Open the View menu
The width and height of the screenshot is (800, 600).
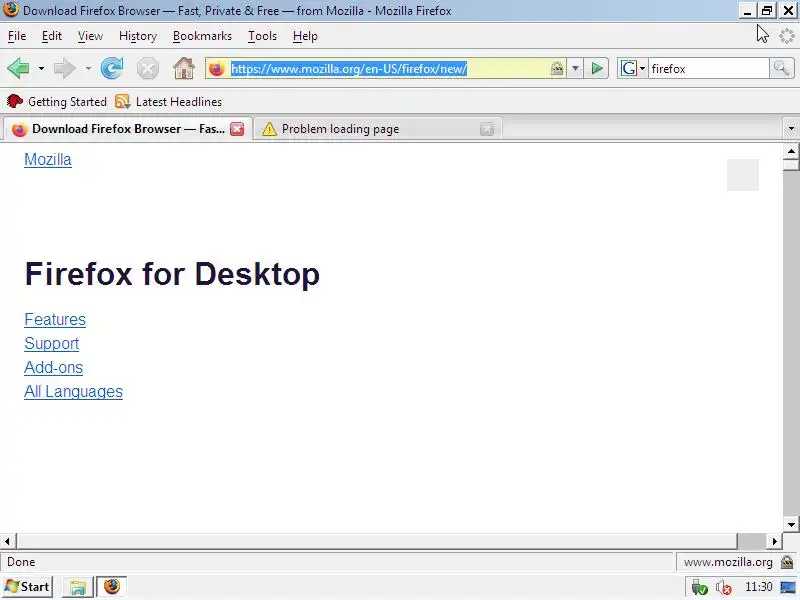[90, 36]
